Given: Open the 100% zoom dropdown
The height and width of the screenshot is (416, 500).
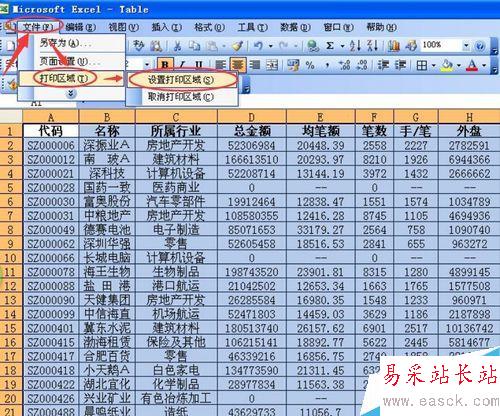Looking at the screenshot, I should 466,45.
